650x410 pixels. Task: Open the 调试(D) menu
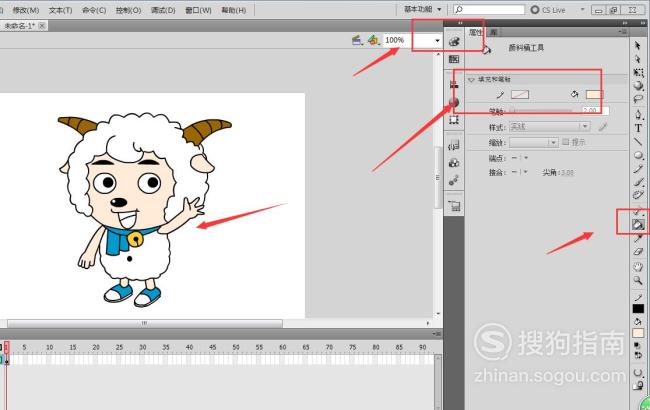[x=163, y=10]
